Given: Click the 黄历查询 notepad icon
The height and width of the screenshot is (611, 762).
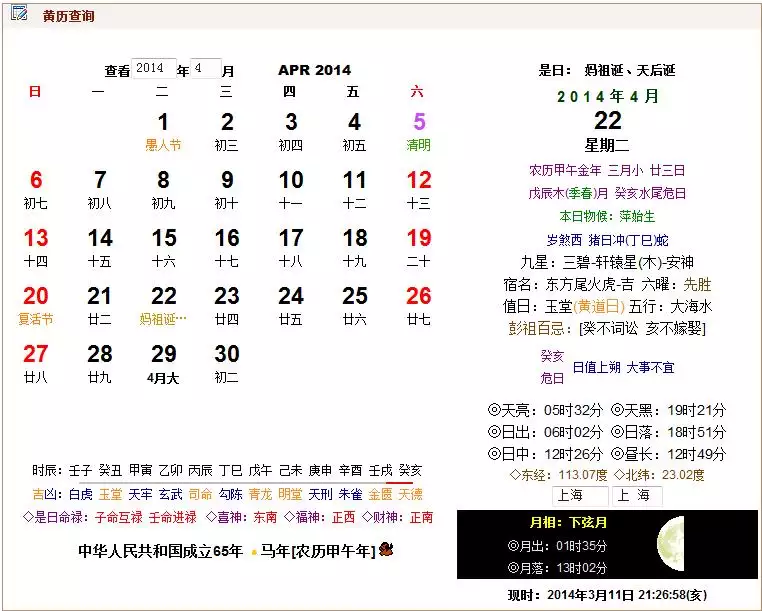Looking at the screenshot, I should pyautogui.click(x=19, y=15).
